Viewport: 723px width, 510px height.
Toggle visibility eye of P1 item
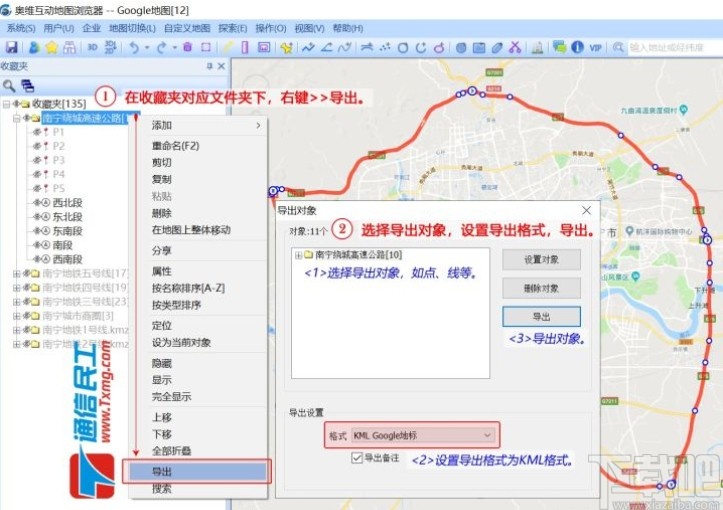(x=37, y=132)
